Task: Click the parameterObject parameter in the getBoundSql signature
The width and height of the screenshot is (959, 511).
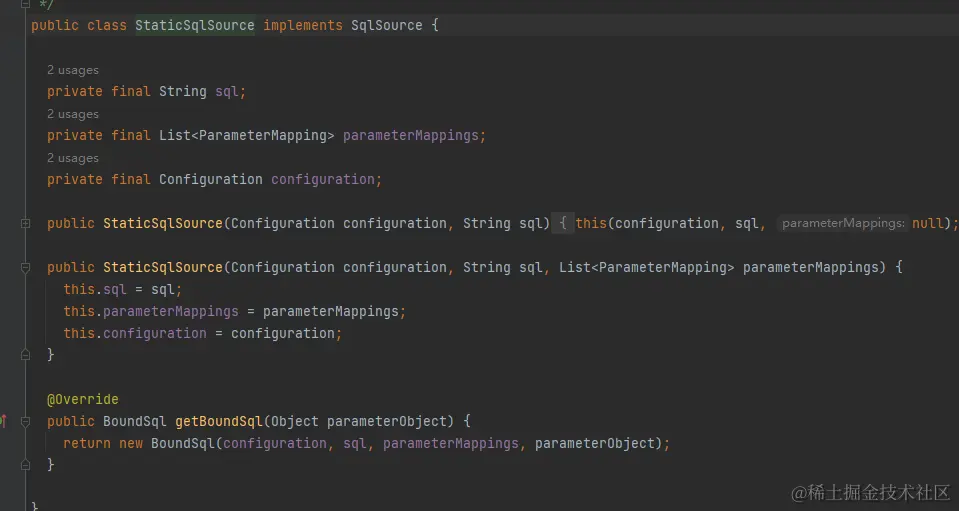Action: [387, 422]
